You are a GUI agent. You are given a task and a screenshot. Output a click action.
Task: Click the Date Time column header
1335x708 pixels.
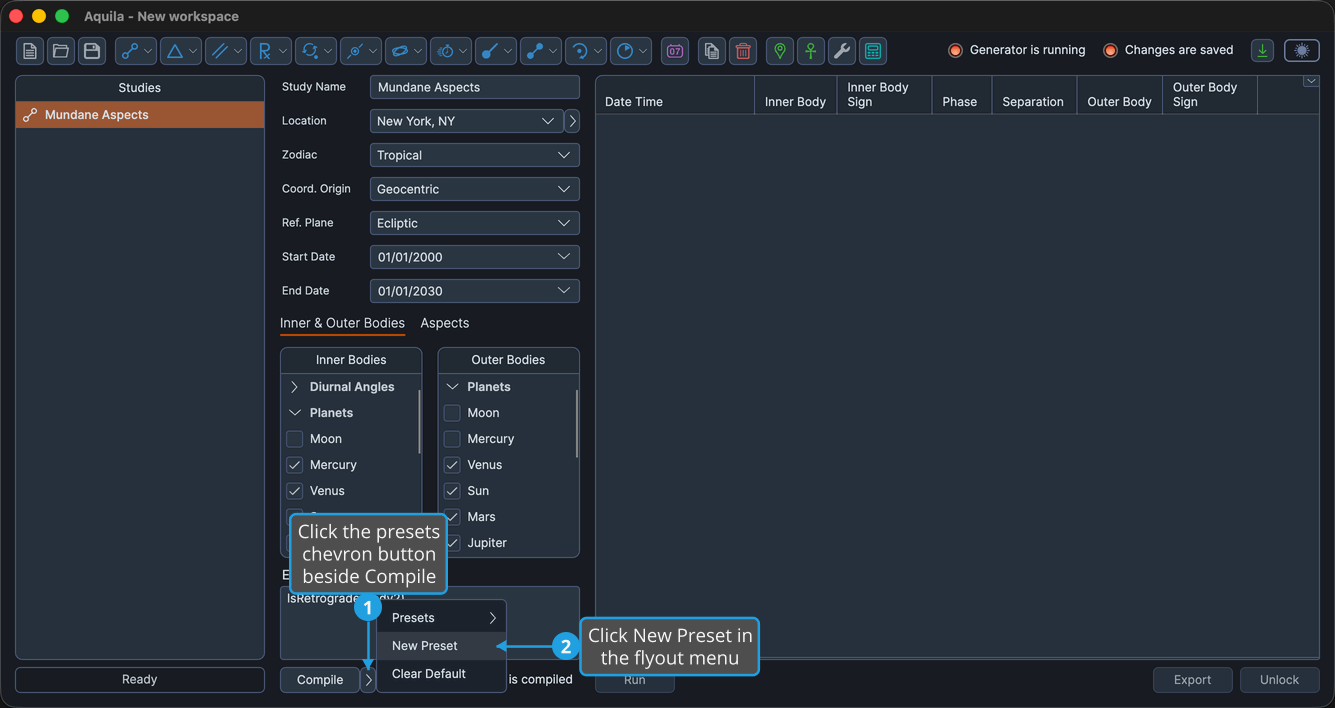pos(675,95)
